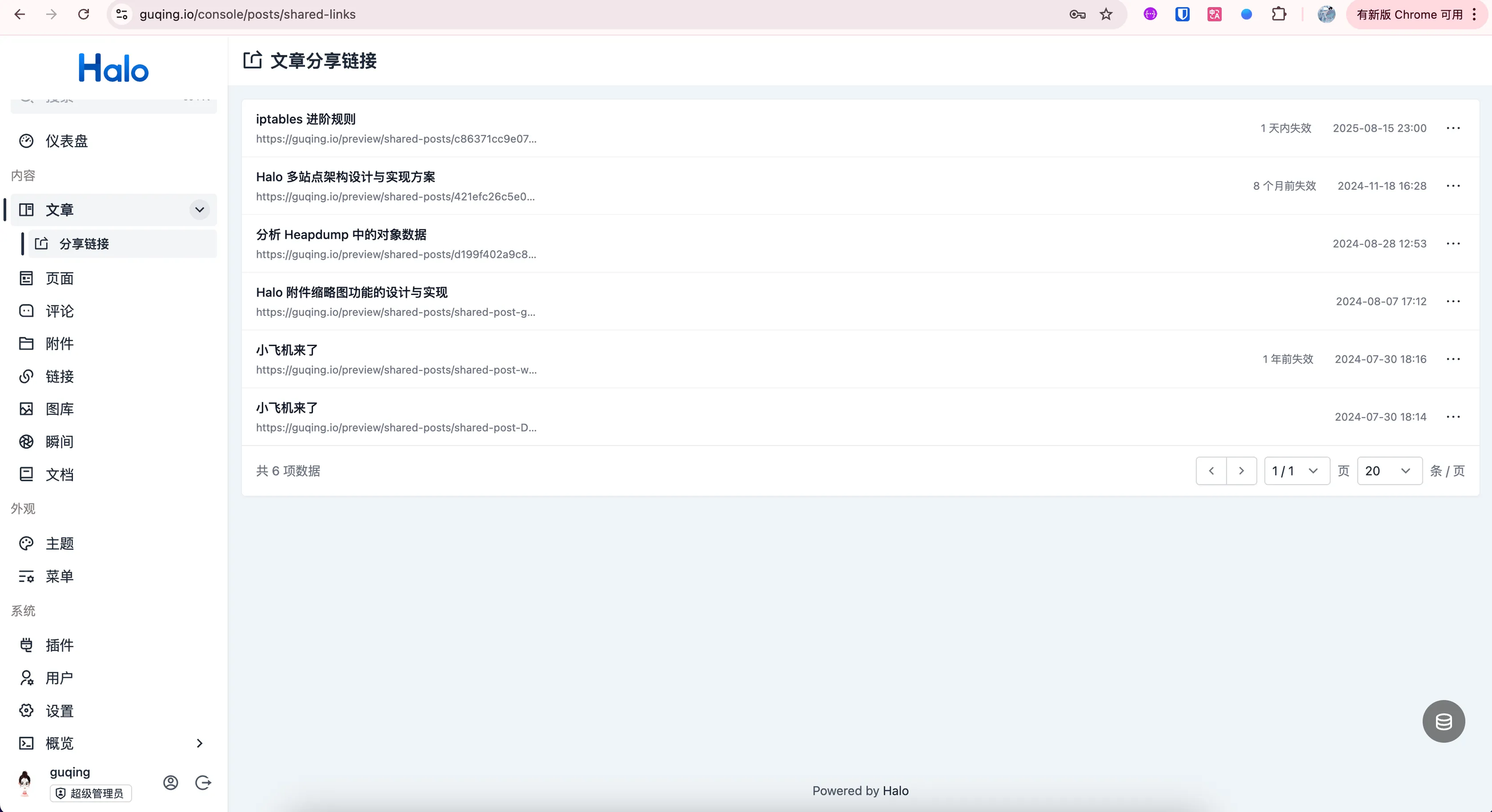Open the 仪表盘 dashboard icon in sidebar

tap(26, 141)
